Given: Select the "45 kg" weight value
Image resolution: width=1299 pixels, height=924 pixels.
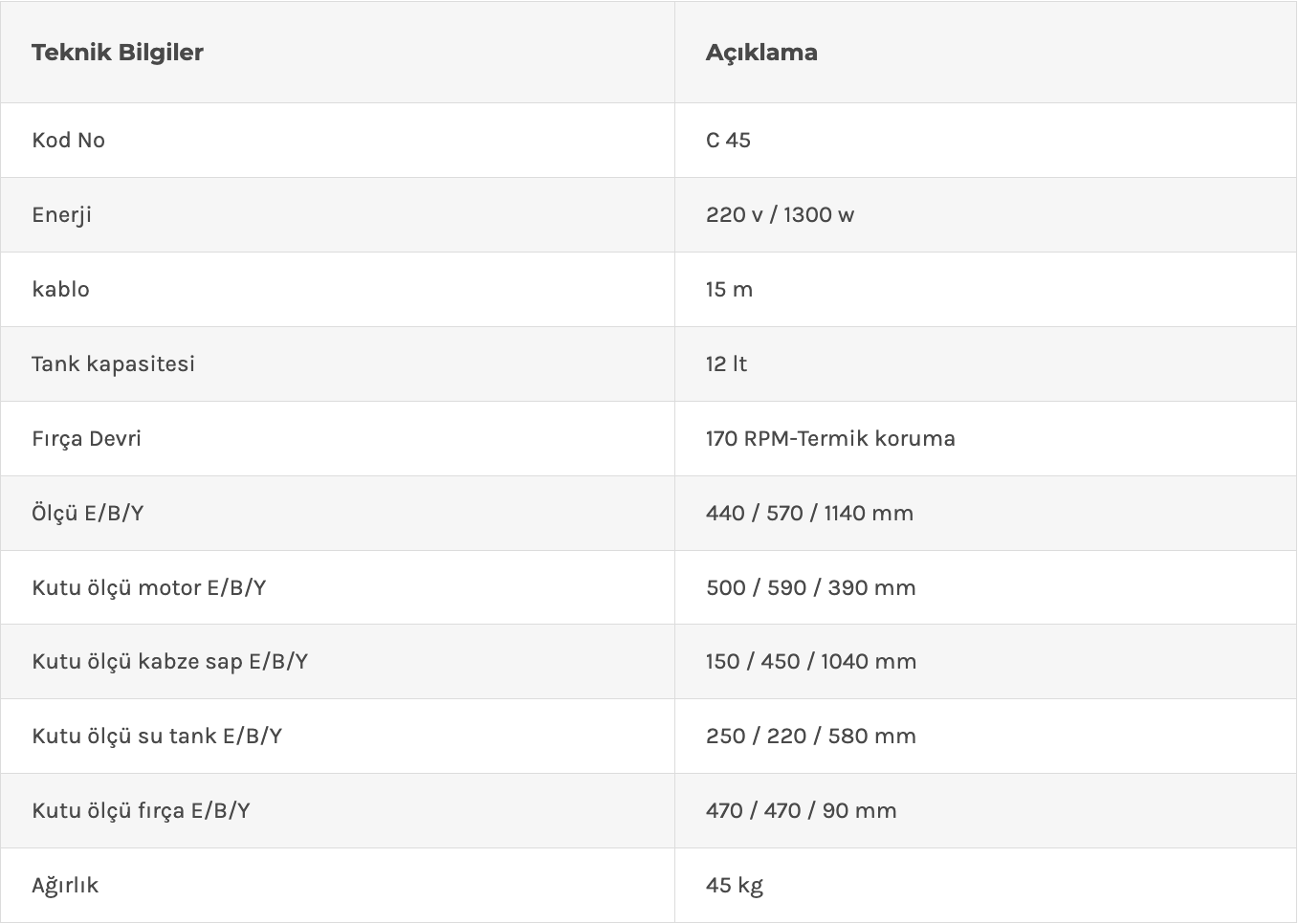Looking at the screenshot, I should [x=735, y=886].
